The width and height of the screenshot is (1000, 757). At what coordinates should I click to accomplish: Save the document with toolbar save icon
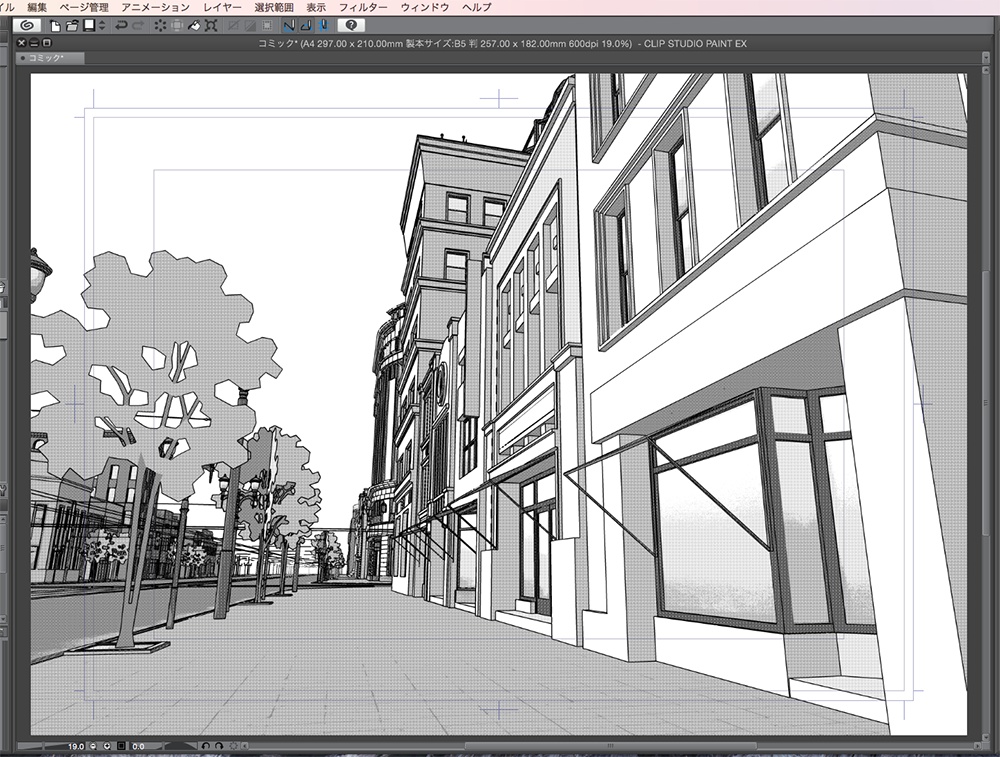[x=89, y=26]
